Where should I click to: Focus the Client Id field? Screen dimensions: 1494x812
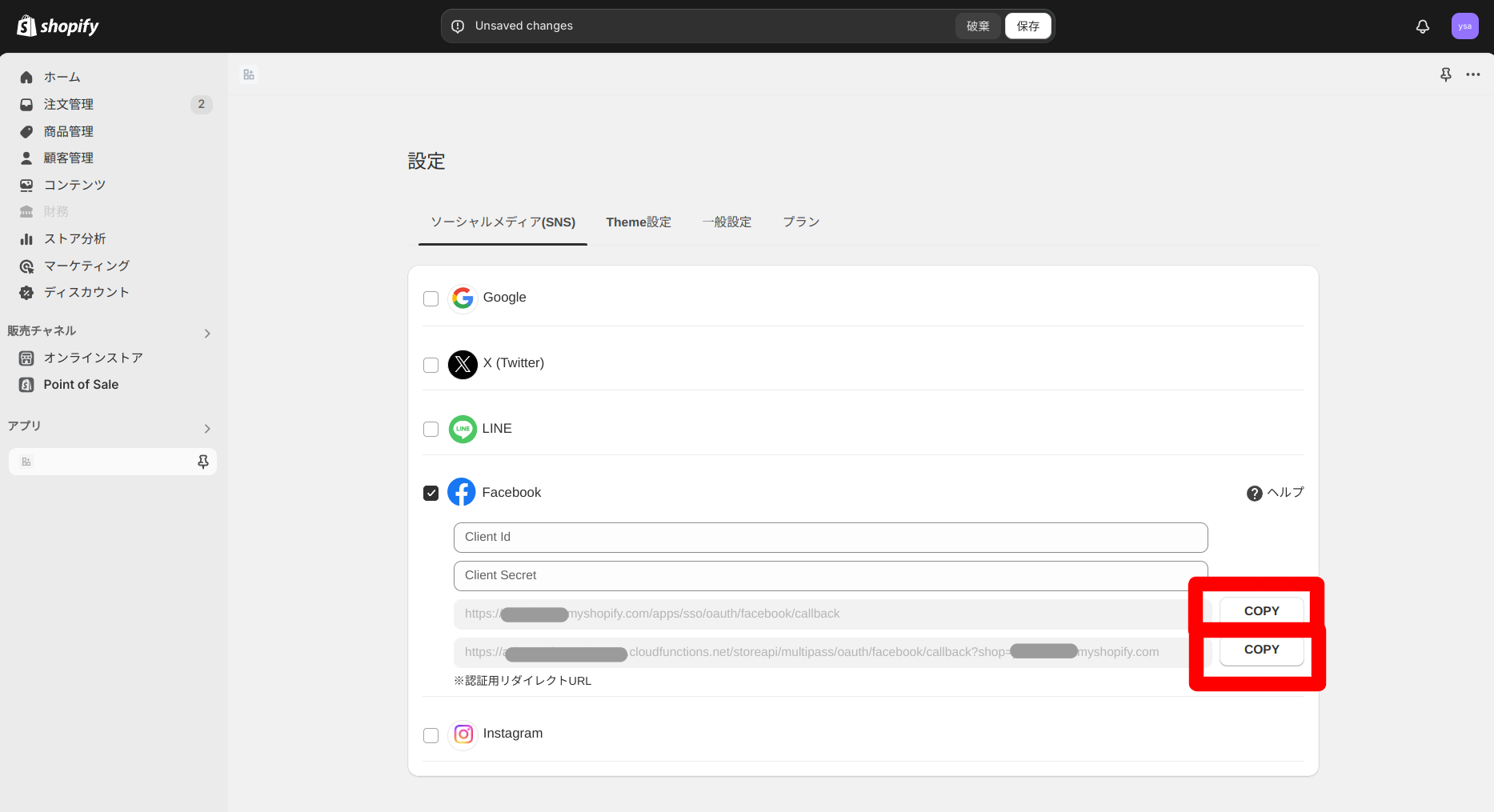click(x=831, y=538)
